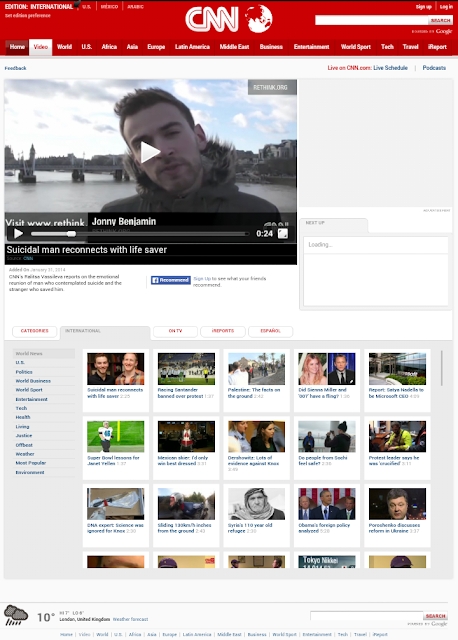
Task: Toggle fullscreen in the video player
Action: [282, 233]
